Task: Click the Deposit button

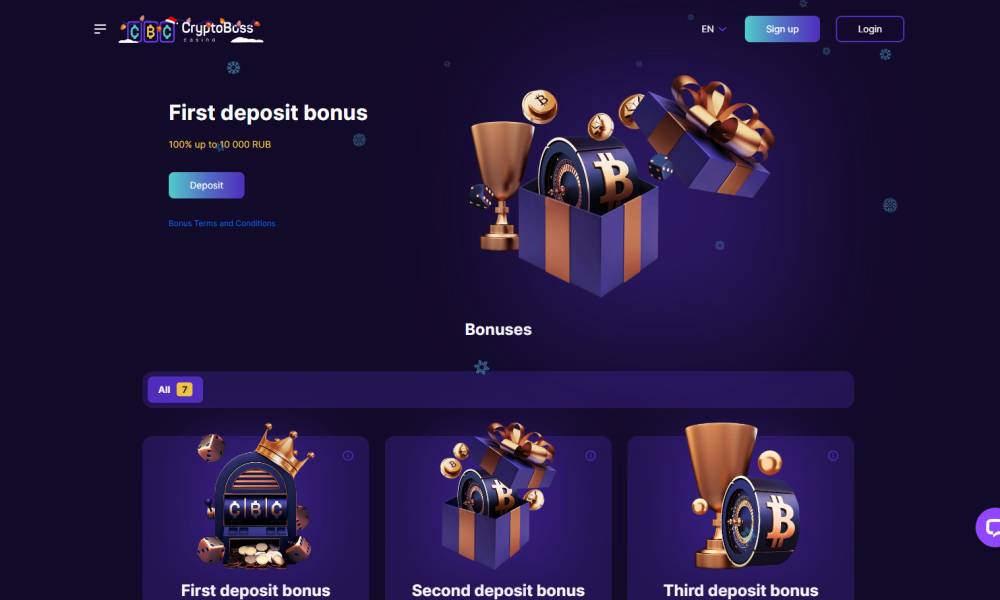Action: pyautogui.click(x=206, y=185)
